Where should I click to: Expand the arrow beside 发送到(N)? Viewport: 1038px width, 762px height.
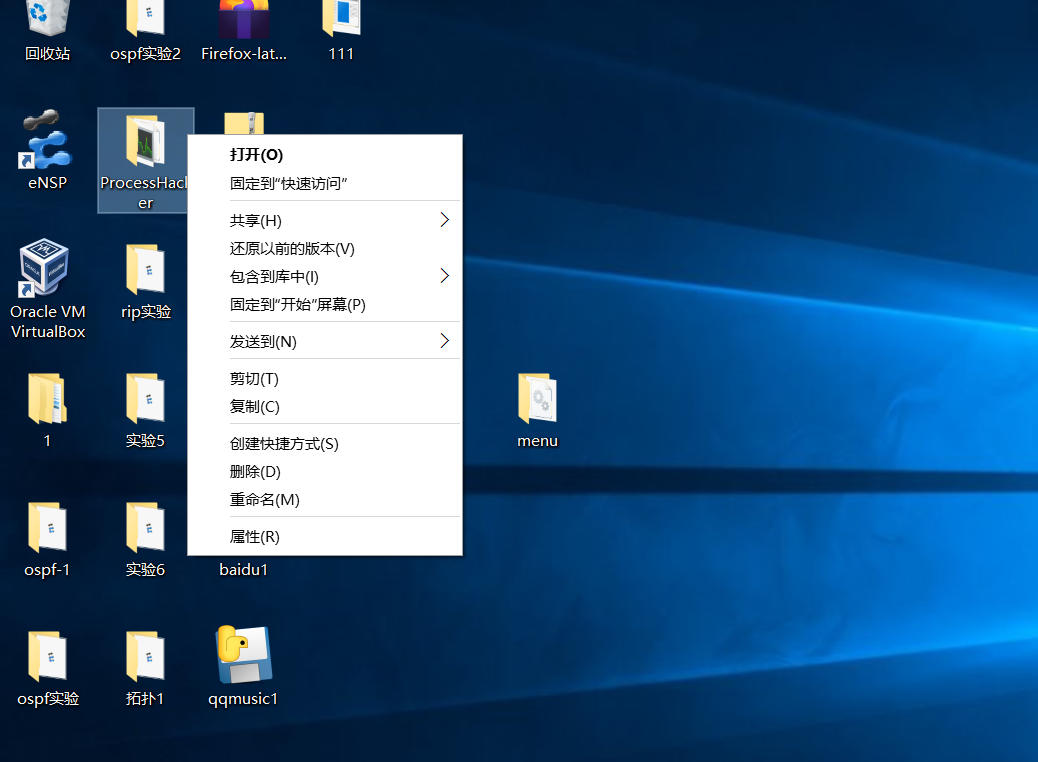[445, 341]
